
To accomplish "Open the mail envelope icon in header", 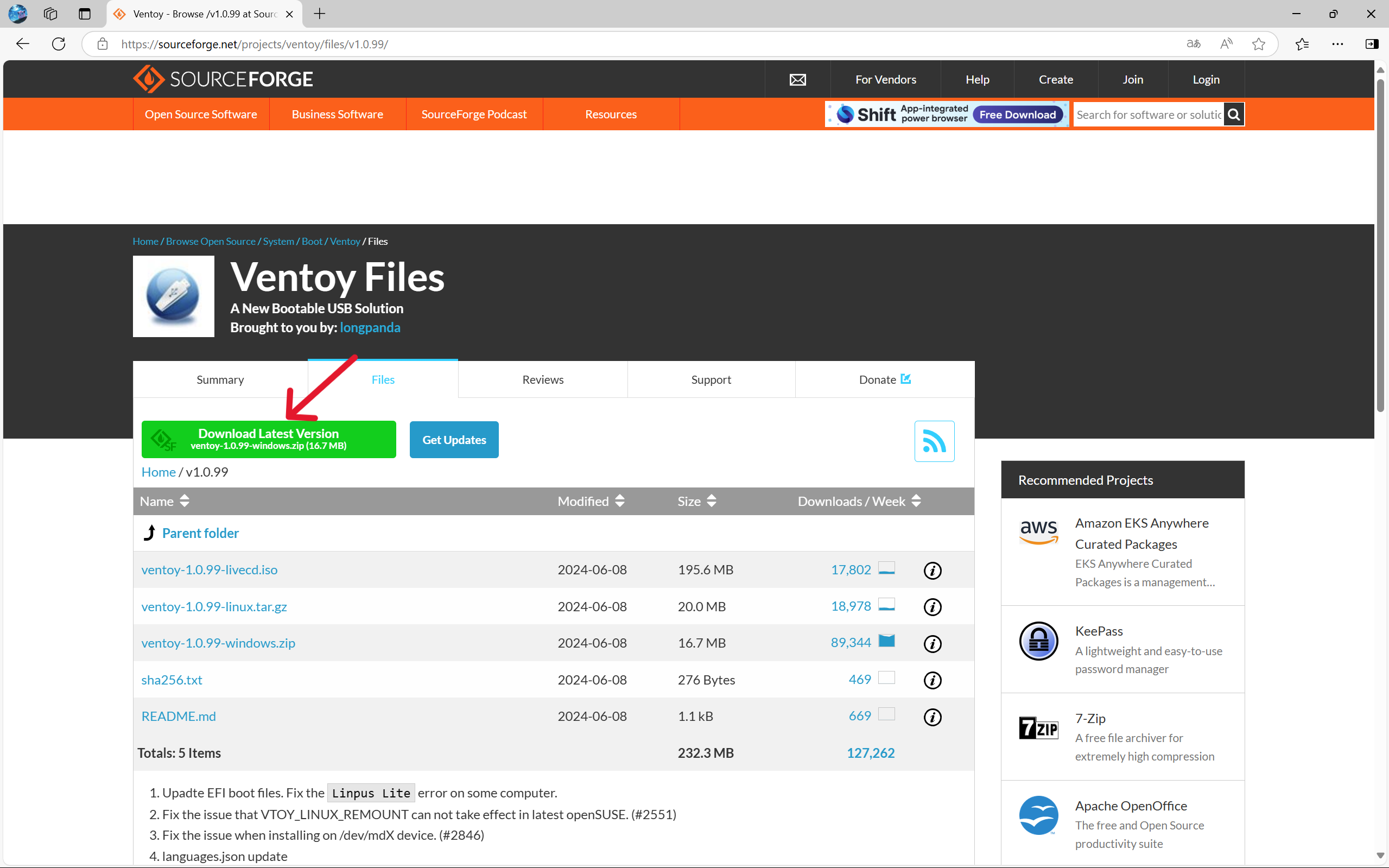I will (797, 79).
